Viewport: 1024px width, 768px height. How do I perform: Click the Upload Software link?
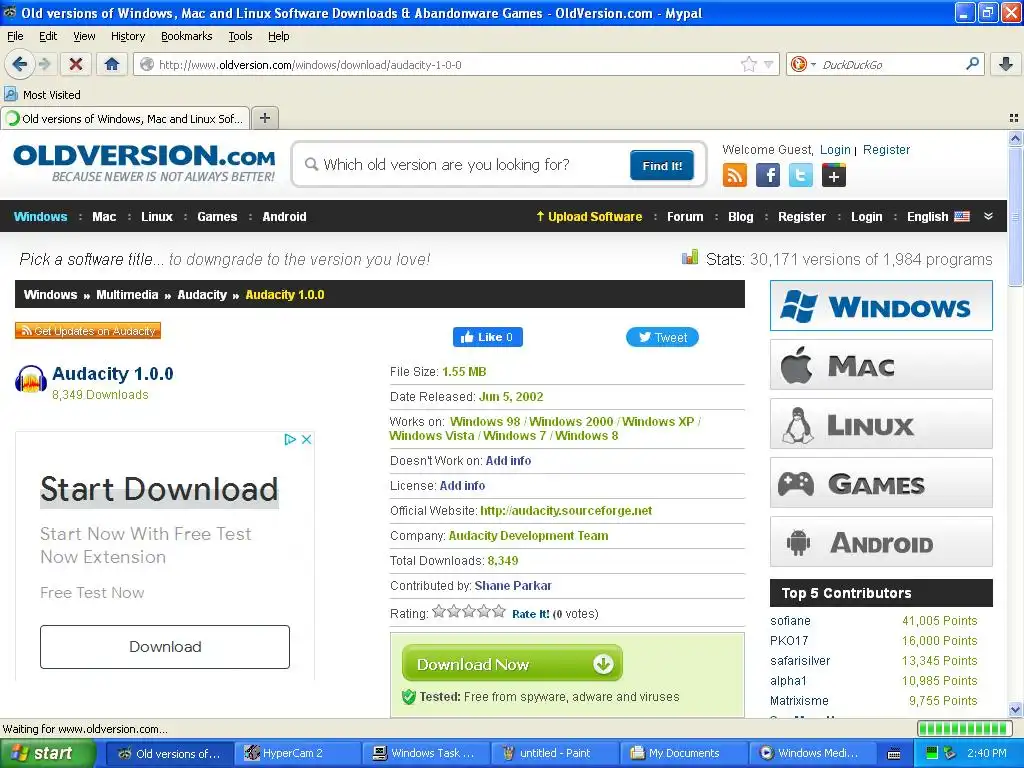589,216
